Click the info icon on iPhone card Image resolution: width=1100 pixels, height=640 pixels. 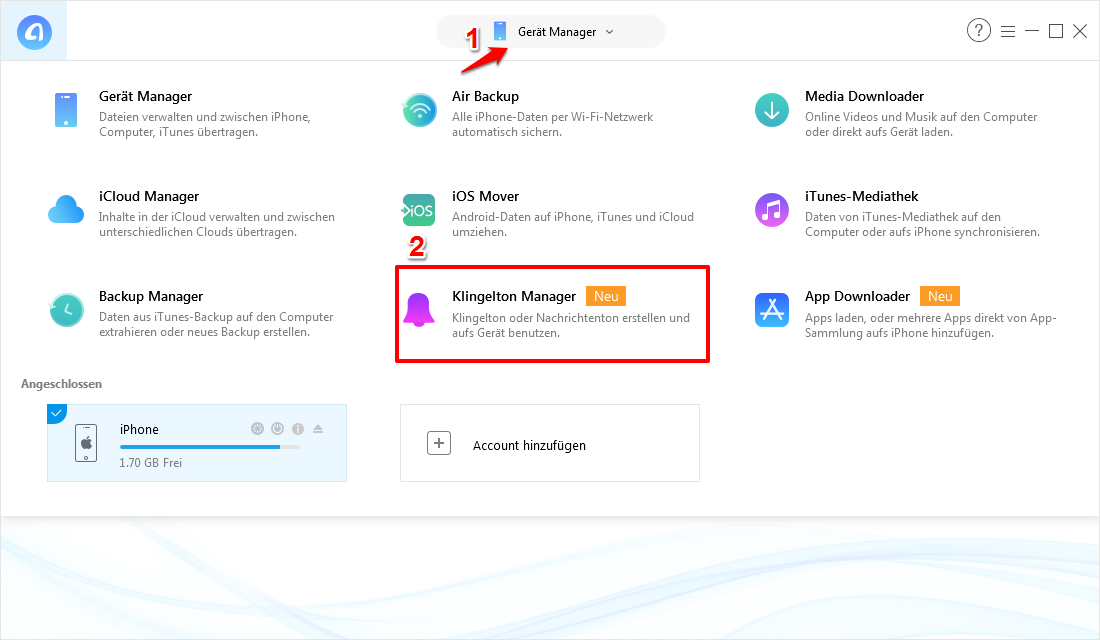point(298,428)
